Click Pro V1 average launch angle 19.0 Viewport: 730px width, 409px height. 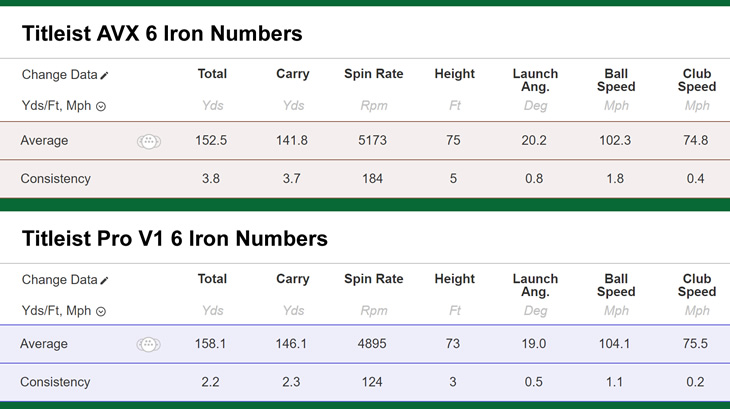[x=534, y=344]
